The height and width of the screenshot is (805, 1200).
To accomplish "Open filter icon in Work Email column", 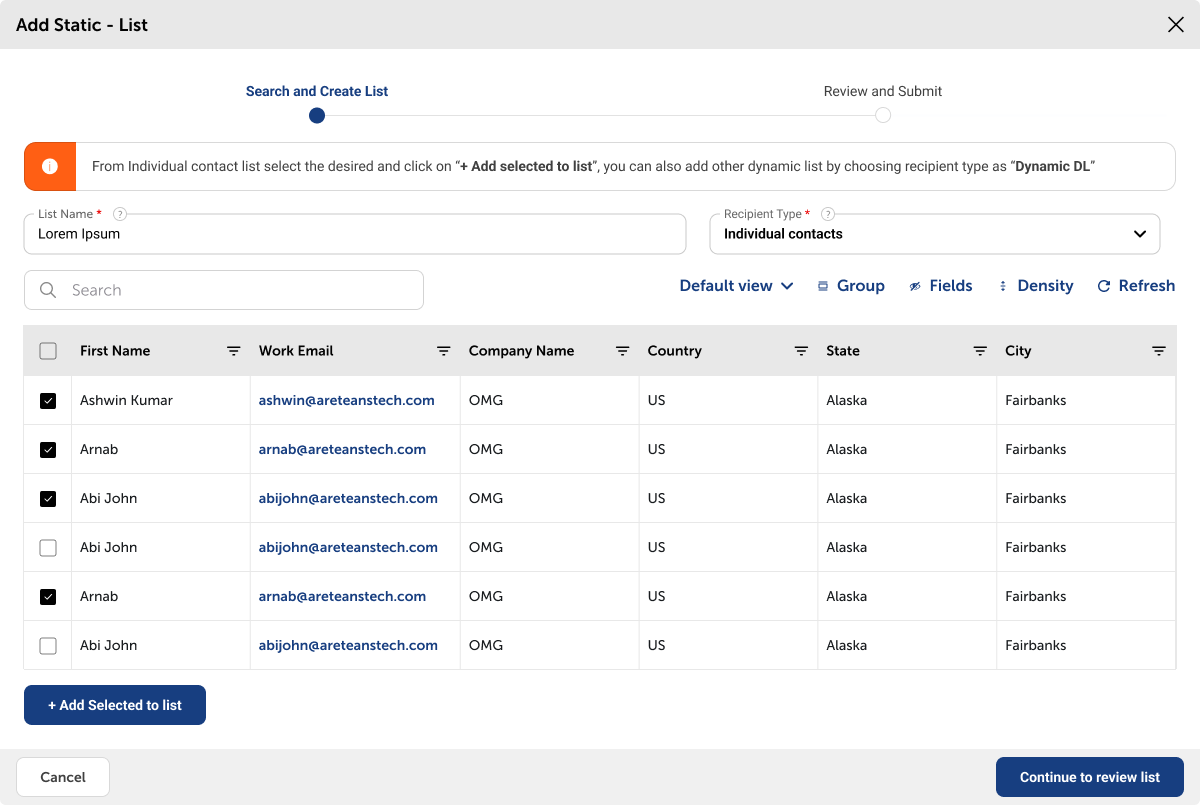I will click(444, 351).
